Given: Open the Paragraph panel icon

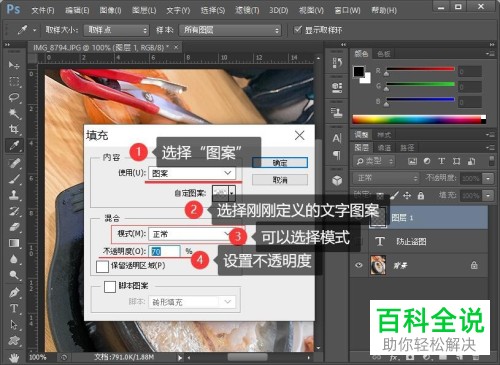Looking at the screenshot, I should (337, 155).
